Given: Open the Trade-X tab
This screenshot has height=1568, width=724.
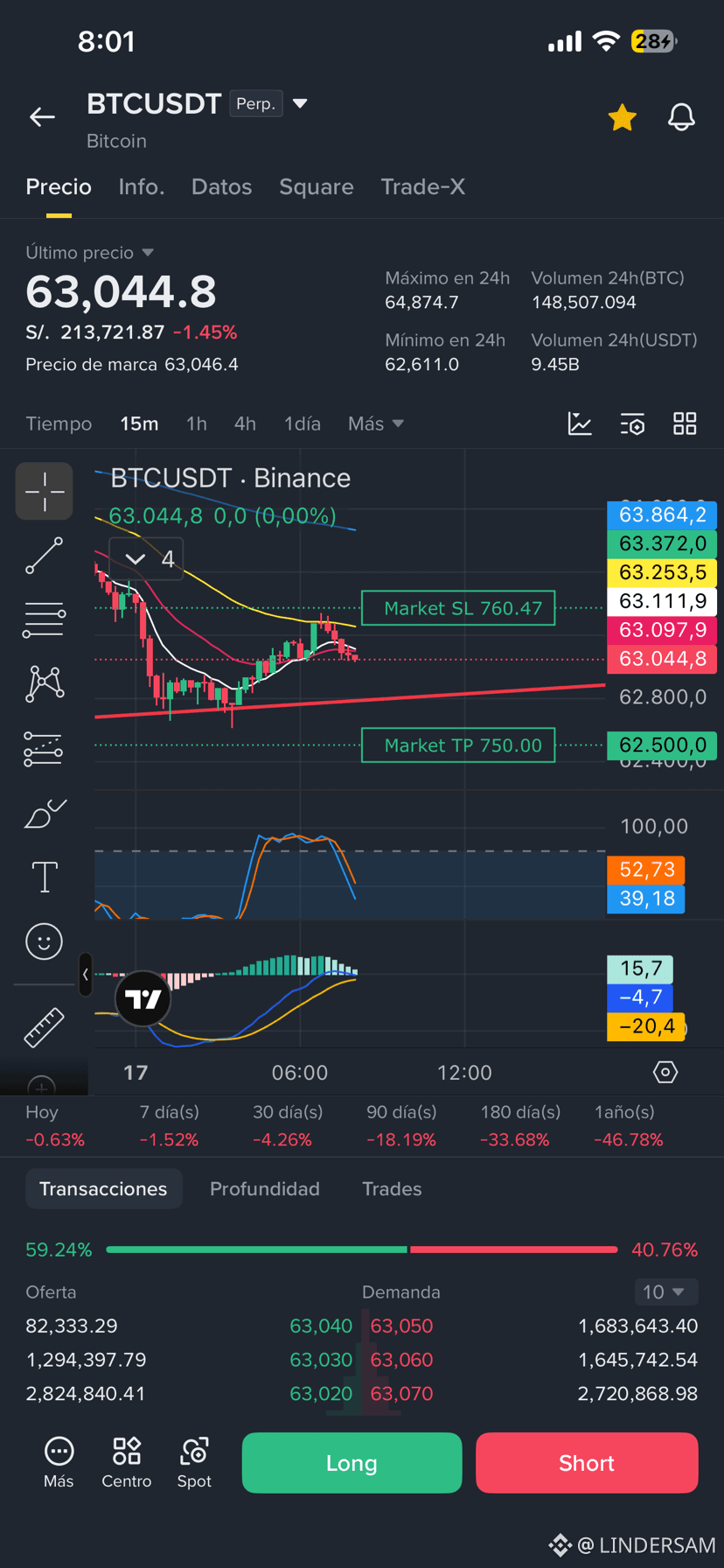Looking at the screenshot, I should pos(422,186).
